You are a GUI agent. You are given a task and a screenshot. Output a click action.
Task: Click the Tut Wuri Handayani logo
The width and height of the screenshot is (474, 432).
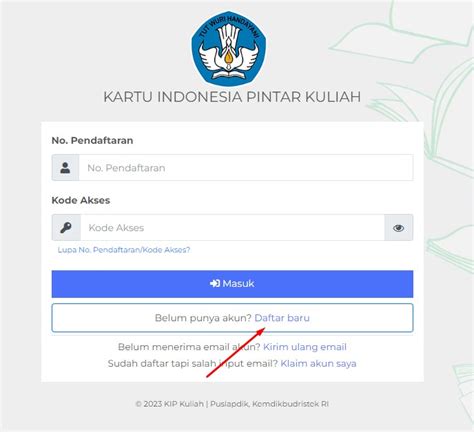(229, 49)
